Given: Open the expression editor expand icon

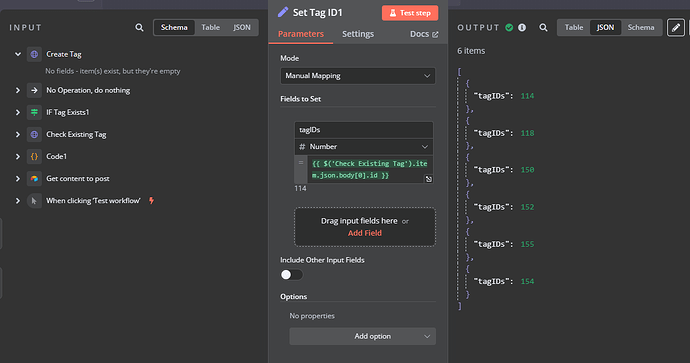Looking at the screenshot, I should 429,179.
